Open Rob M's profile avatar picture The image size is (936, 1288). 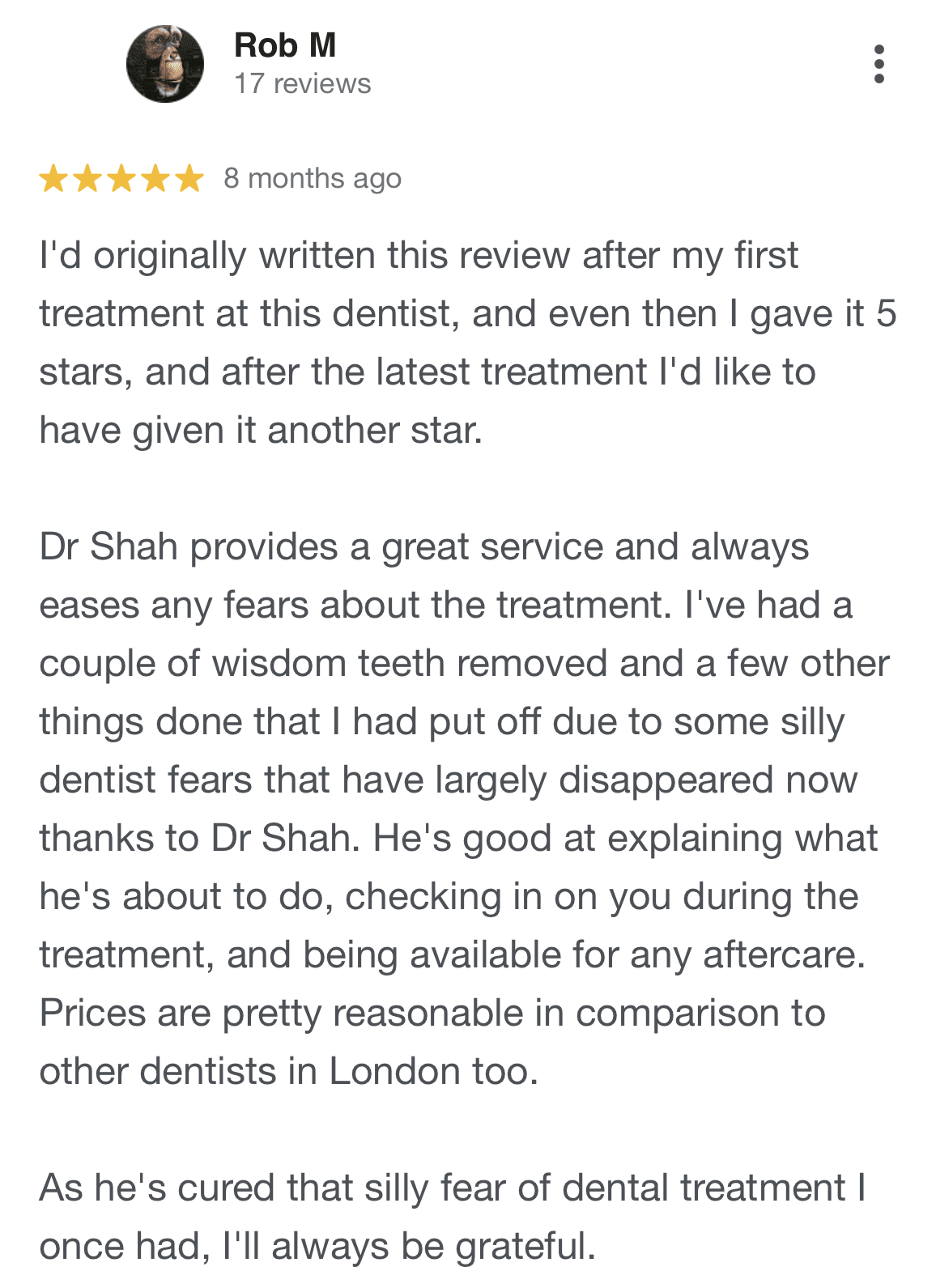click(x=165, y=64)
